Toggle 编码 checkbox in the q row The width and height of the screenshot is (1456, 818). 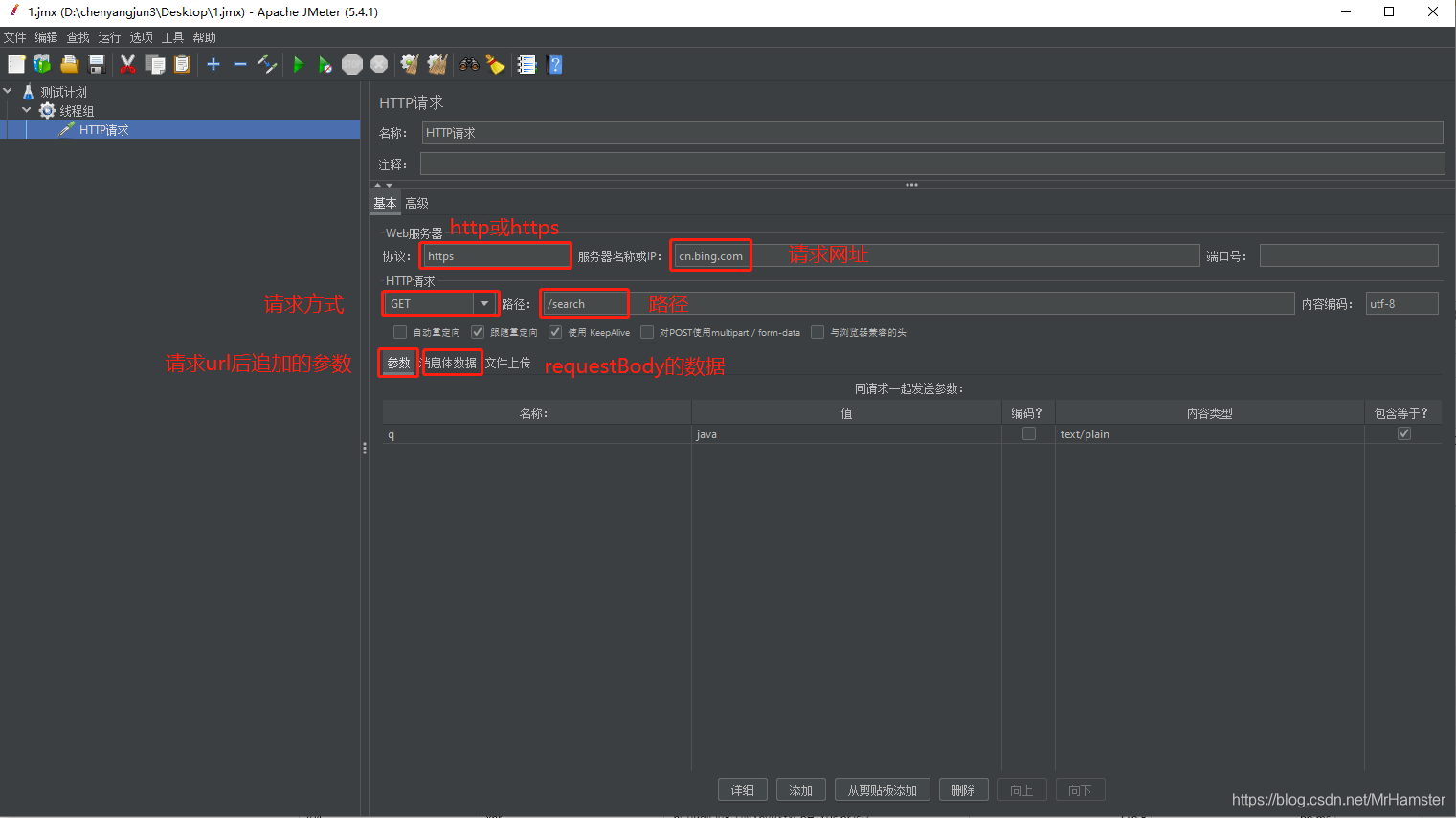pos(1029,433)
